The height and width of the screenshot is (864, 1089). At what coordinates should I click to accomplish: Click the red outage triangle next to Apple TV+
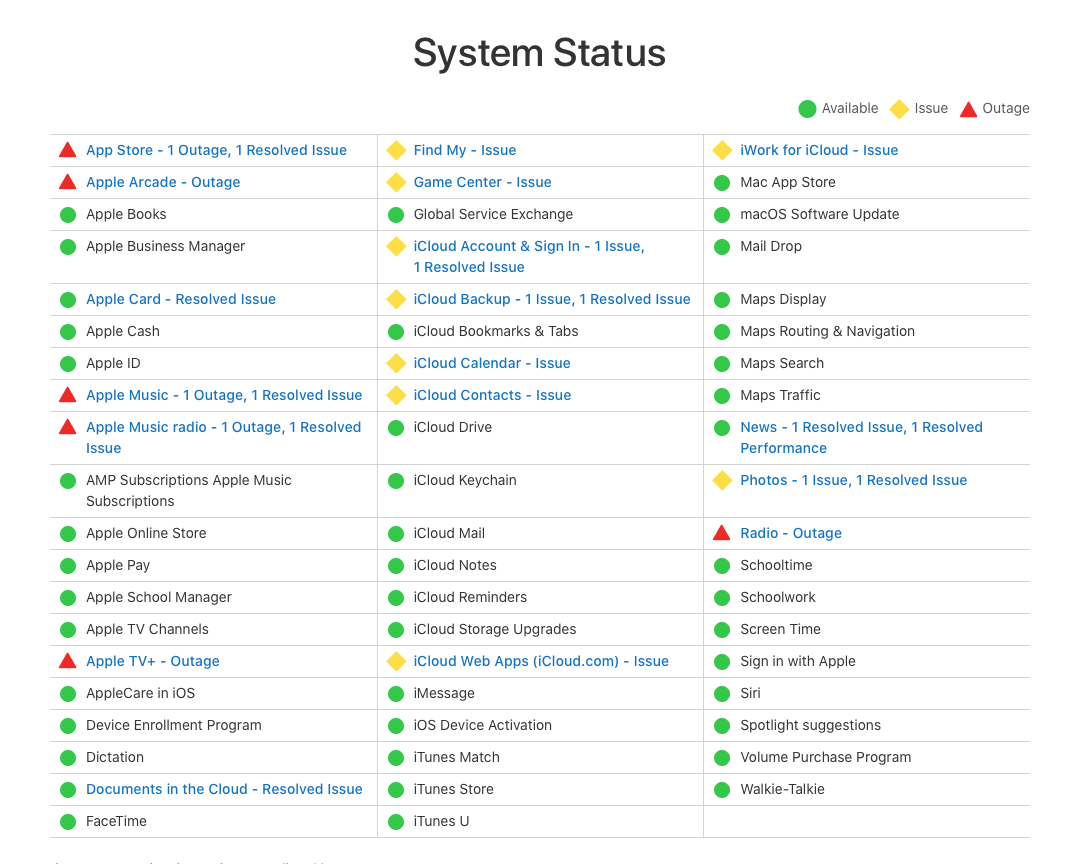point(67,661)
